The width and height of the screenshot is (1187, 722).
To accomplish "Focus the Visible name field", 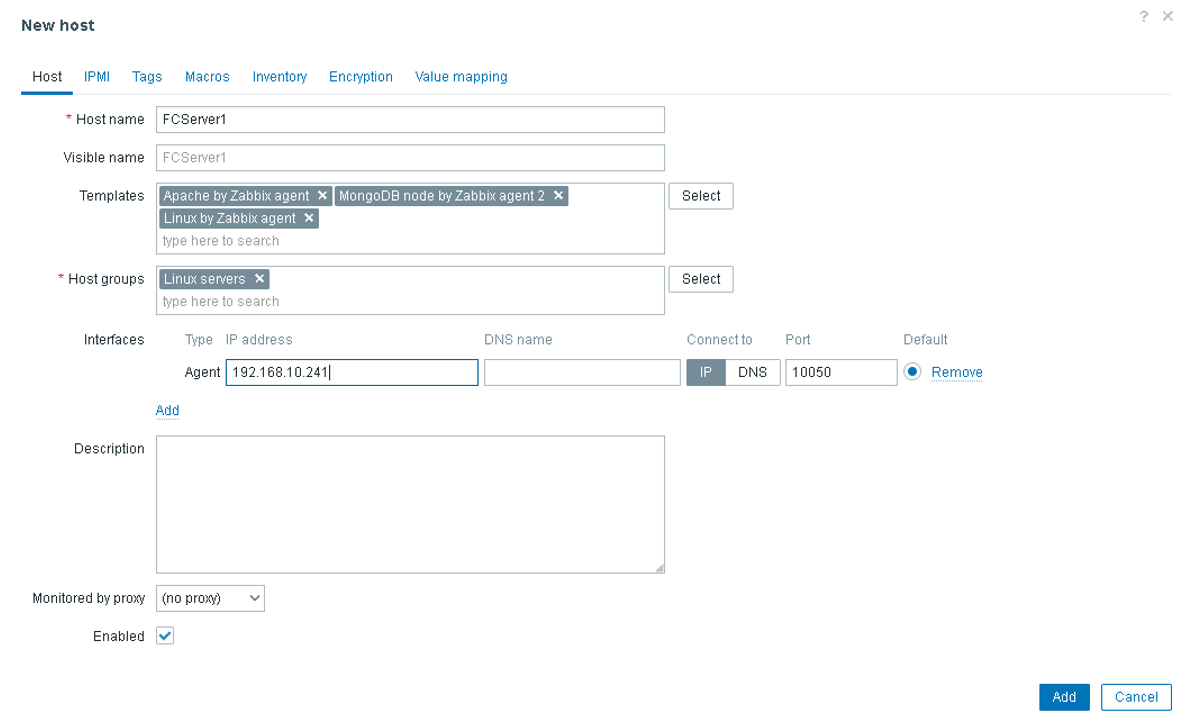I will (x=410, y=157).
